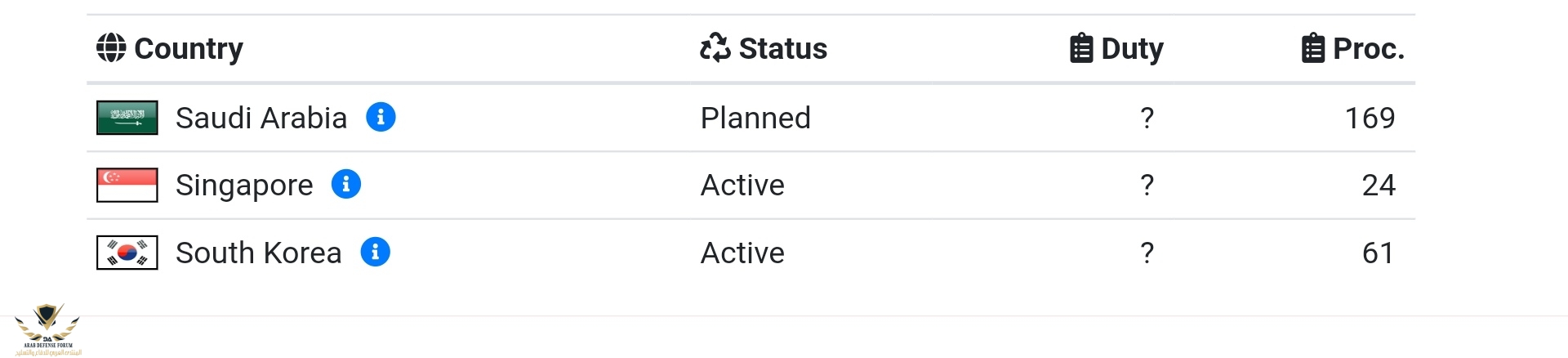Click the Saudi Arabia info icon

coord(381,117)
